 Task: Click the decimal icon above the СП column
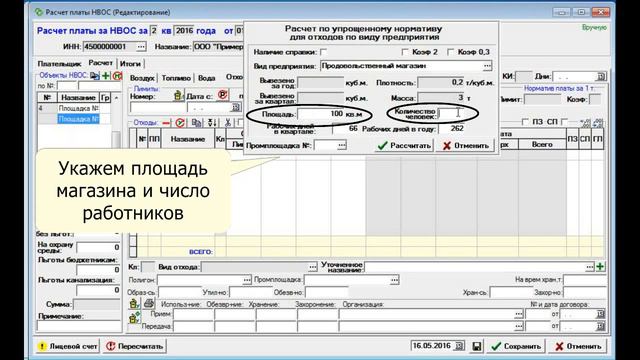585,122
